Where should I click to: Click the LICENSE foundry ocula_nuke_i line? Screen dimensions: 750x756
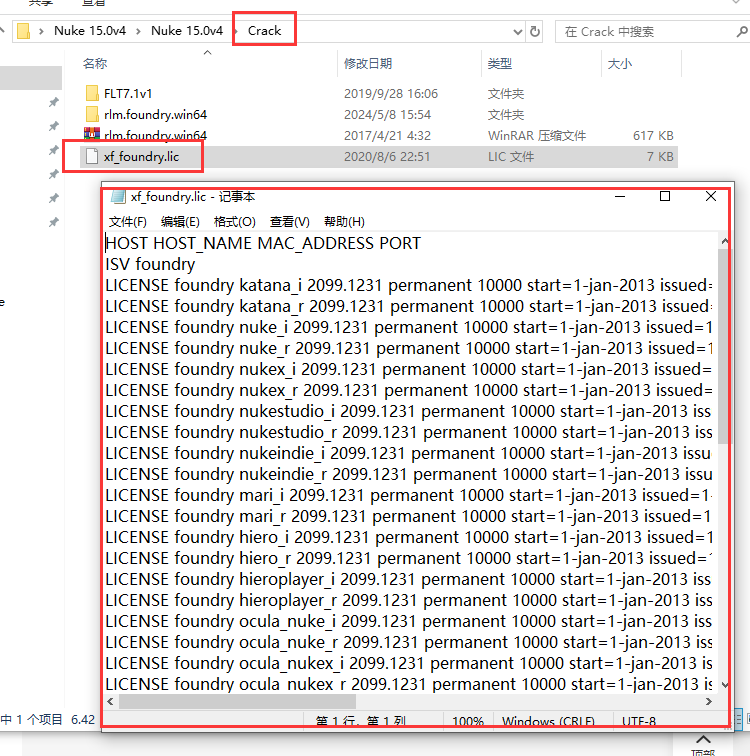click(x=409, y=621)
